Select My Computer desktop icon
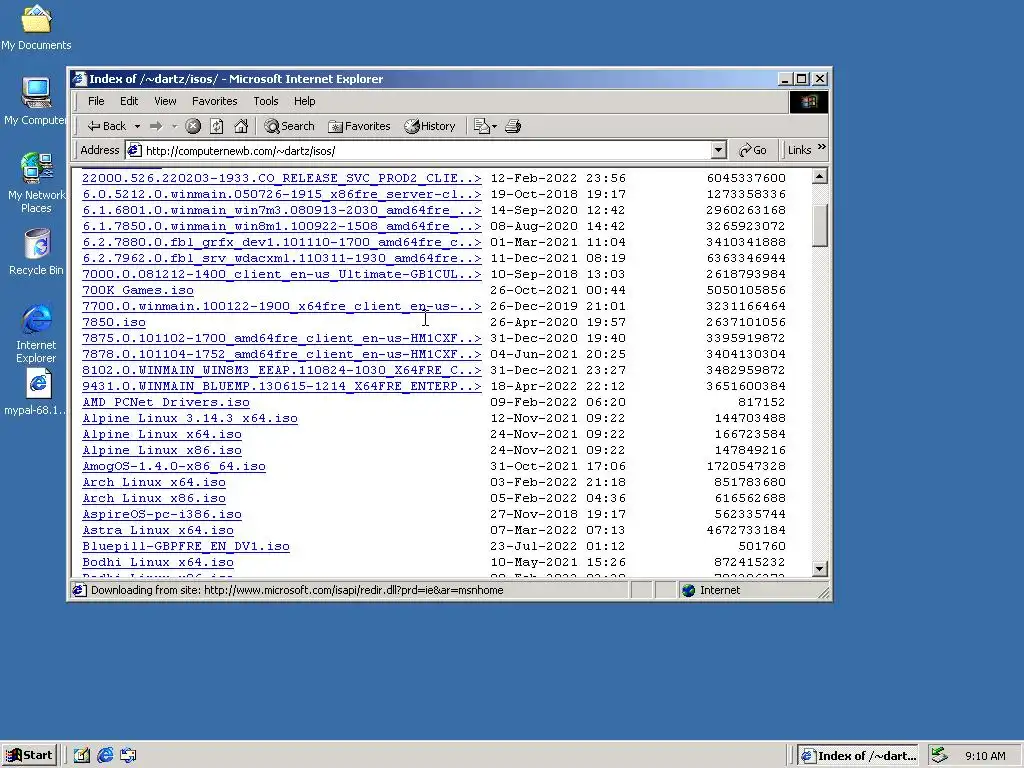1024x768 pixels. 36,101
